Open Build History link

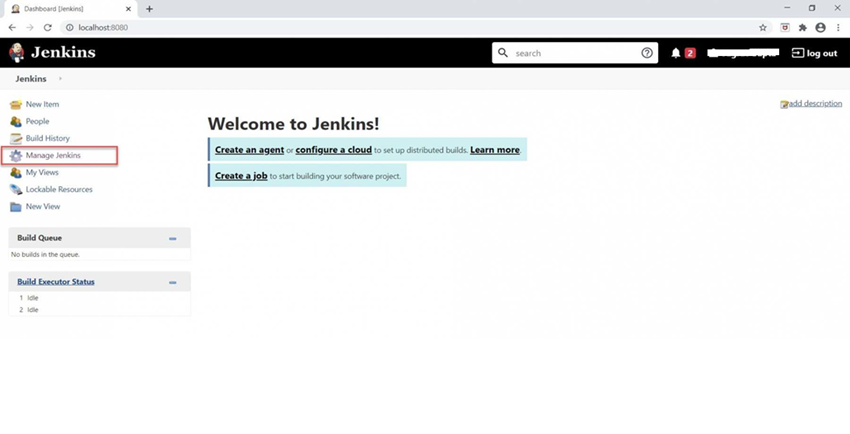pyautogui.click(x=48, y=138)
